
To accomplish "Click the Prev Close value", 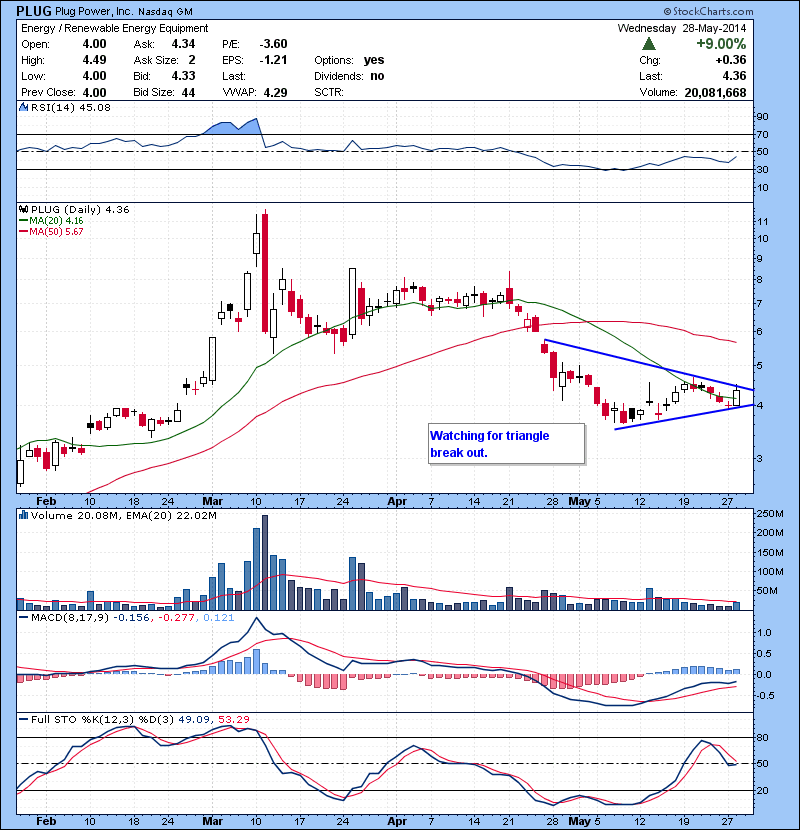I will tap(94, 93).
